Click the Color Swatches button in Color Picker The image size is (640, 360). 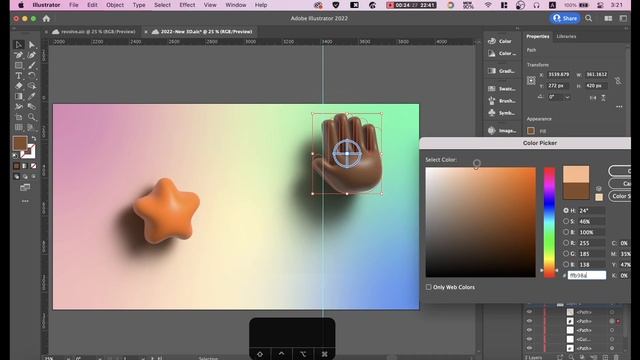[x=620, y=196]
